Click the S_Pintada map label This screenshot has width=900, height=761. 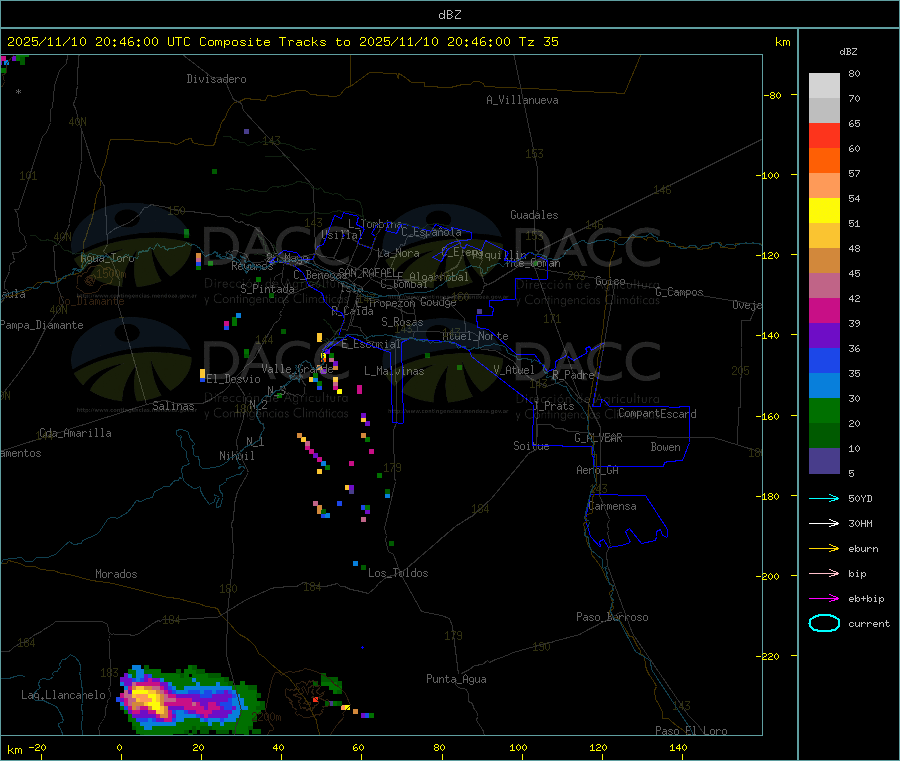[267, 289]
